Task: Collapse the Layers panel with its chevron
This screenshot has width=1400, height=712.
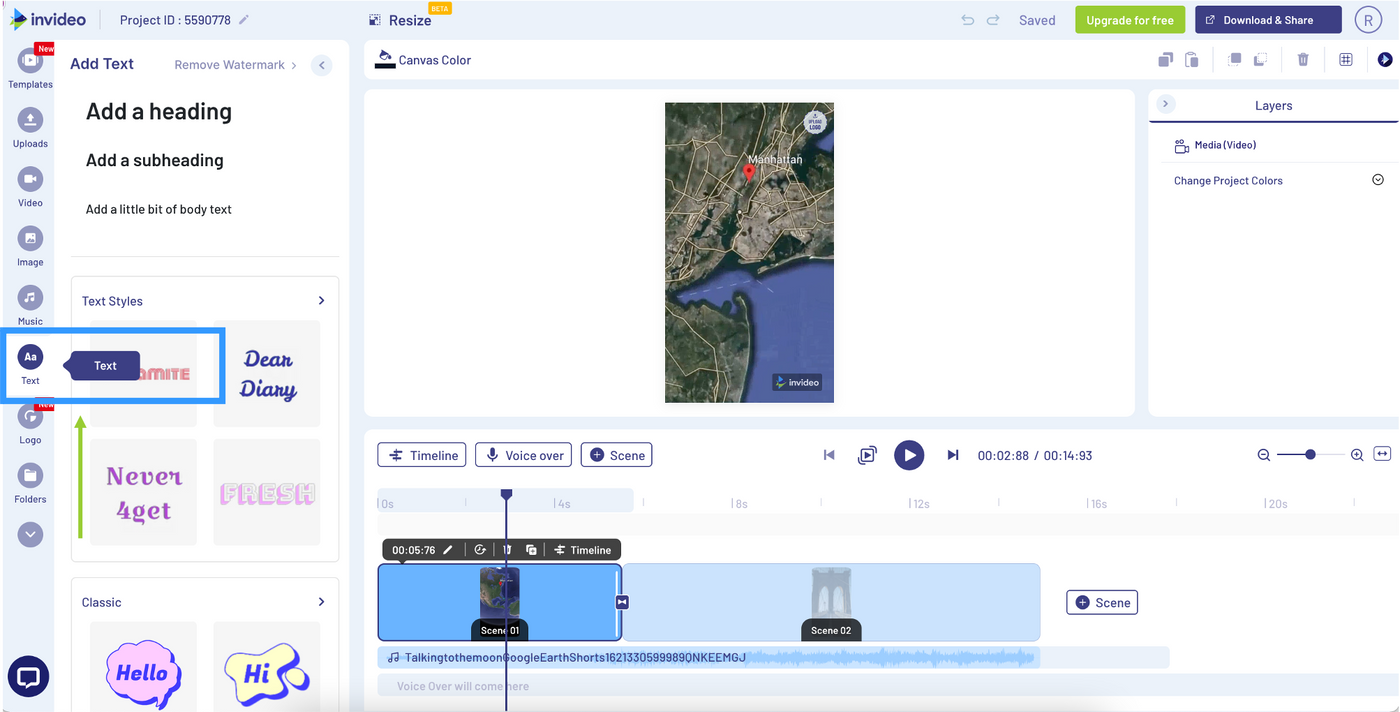Action: 1165,103
